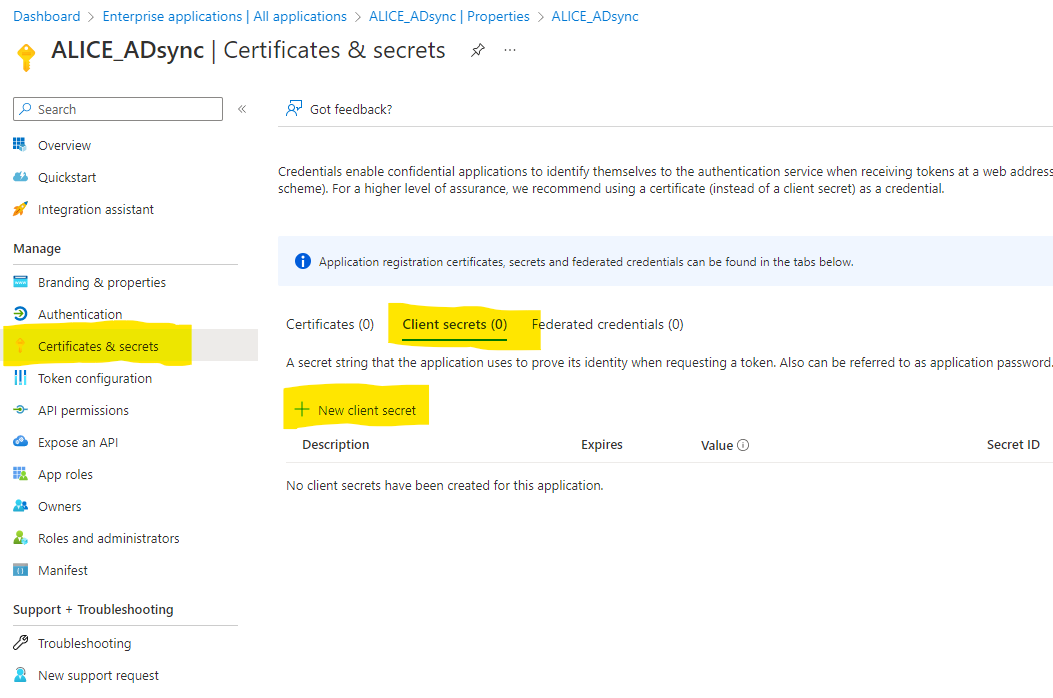Click Got feedback? link
This screenshot has height=698, width=1053.
click(x=351, y=110)
